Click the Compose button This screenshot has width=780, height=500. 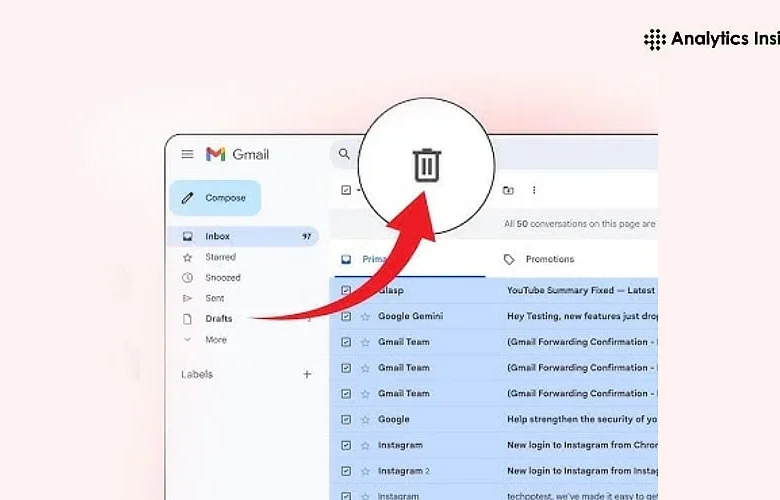tap(215, 198)
